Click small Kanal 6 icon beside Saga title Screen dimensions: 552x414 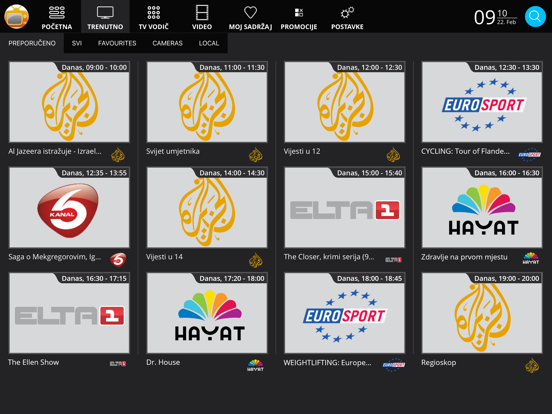pos(118,260)
